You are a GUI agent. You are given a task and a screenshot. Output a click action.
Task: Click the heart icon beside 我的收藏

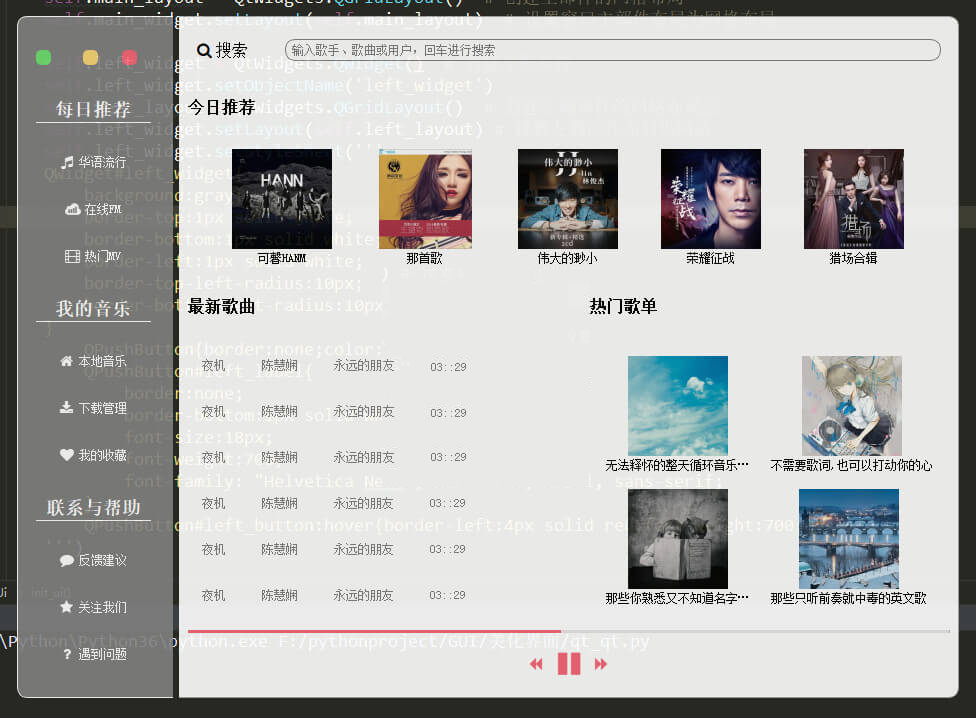point(67,454)
